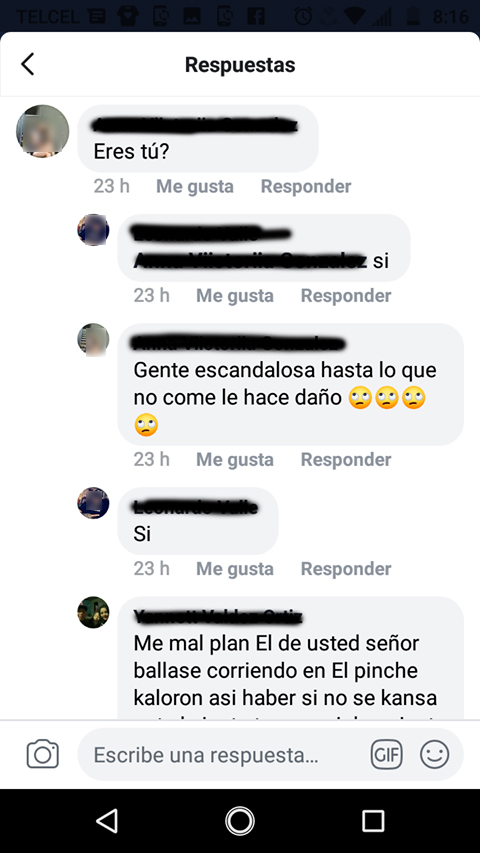Open the emoji smiley picker
Screen dimensions: 480x853
(x=434, y=755)
